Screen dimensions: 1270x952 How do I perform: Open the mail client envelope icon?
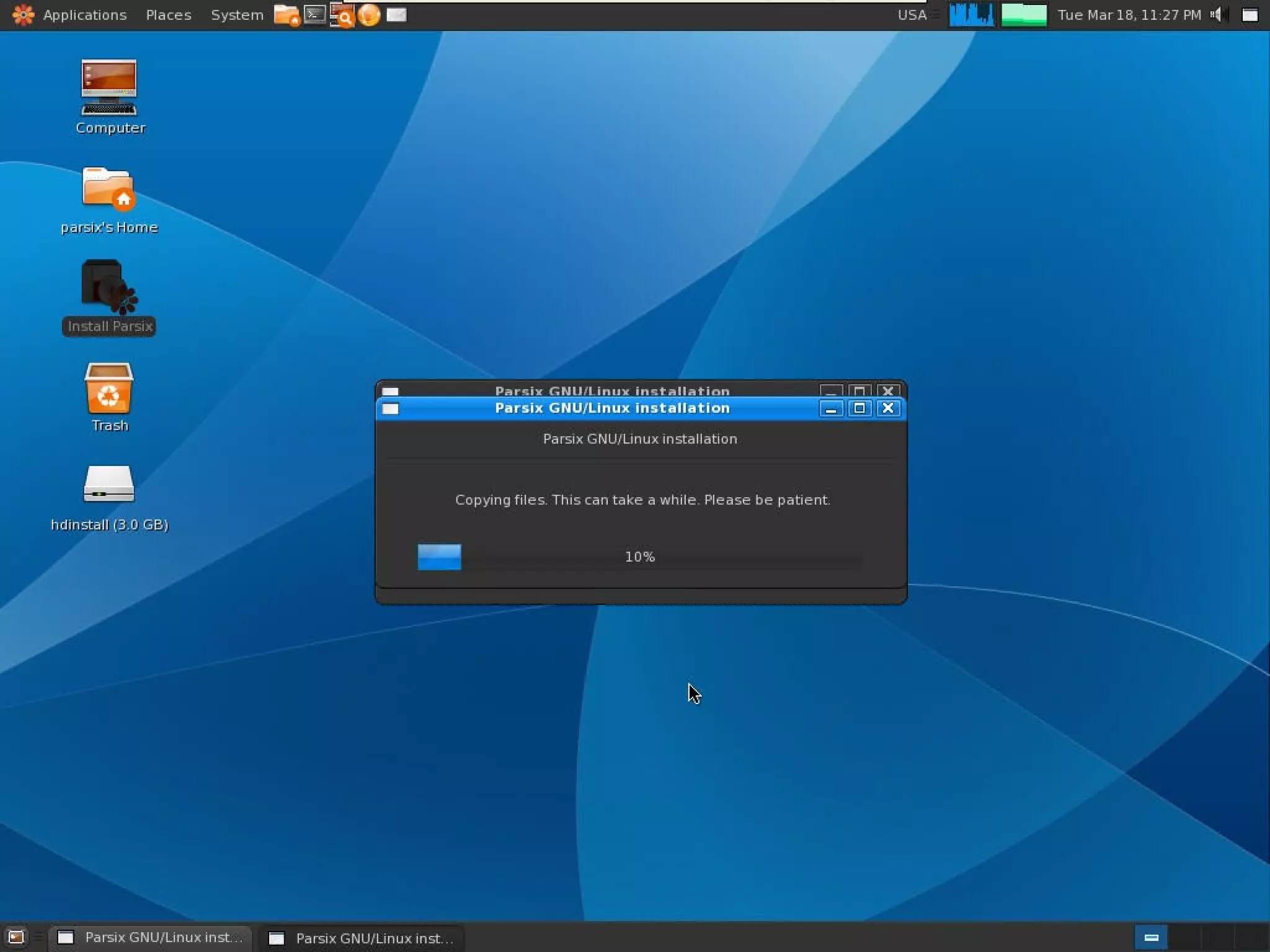coord(396,15)
